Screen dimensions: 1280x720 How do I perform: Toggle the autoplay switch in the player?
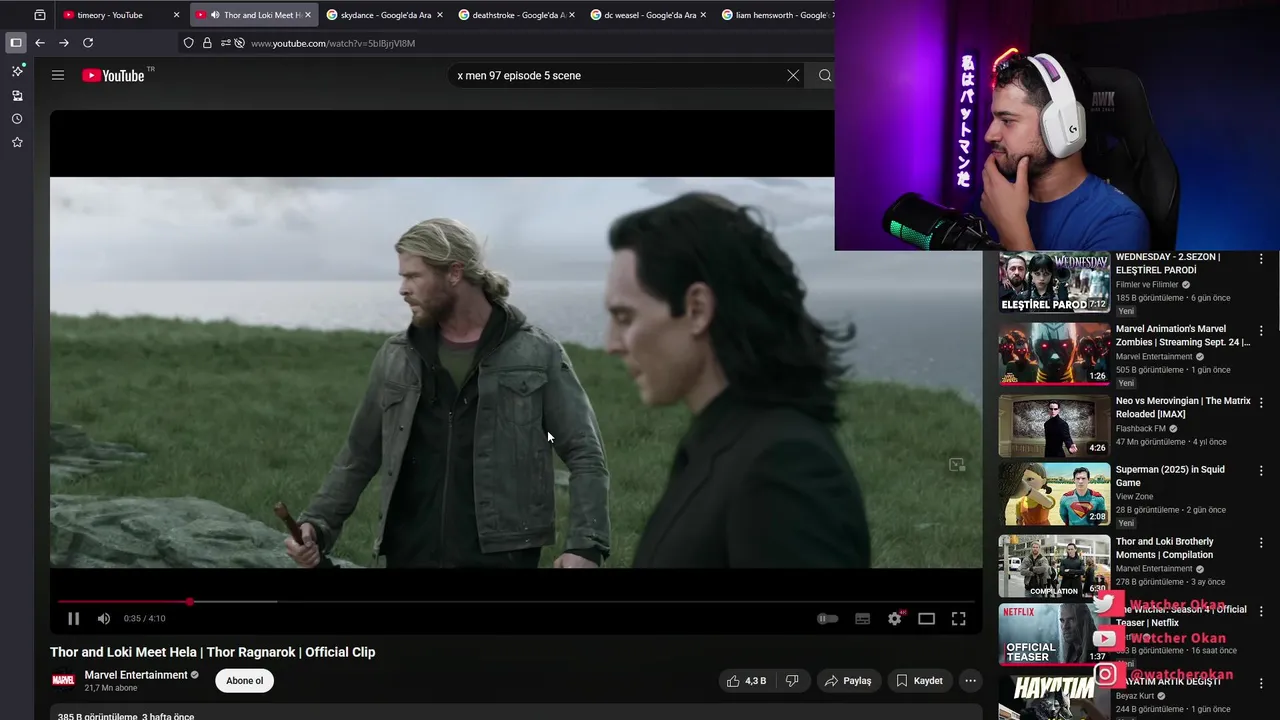pos(827,619)
